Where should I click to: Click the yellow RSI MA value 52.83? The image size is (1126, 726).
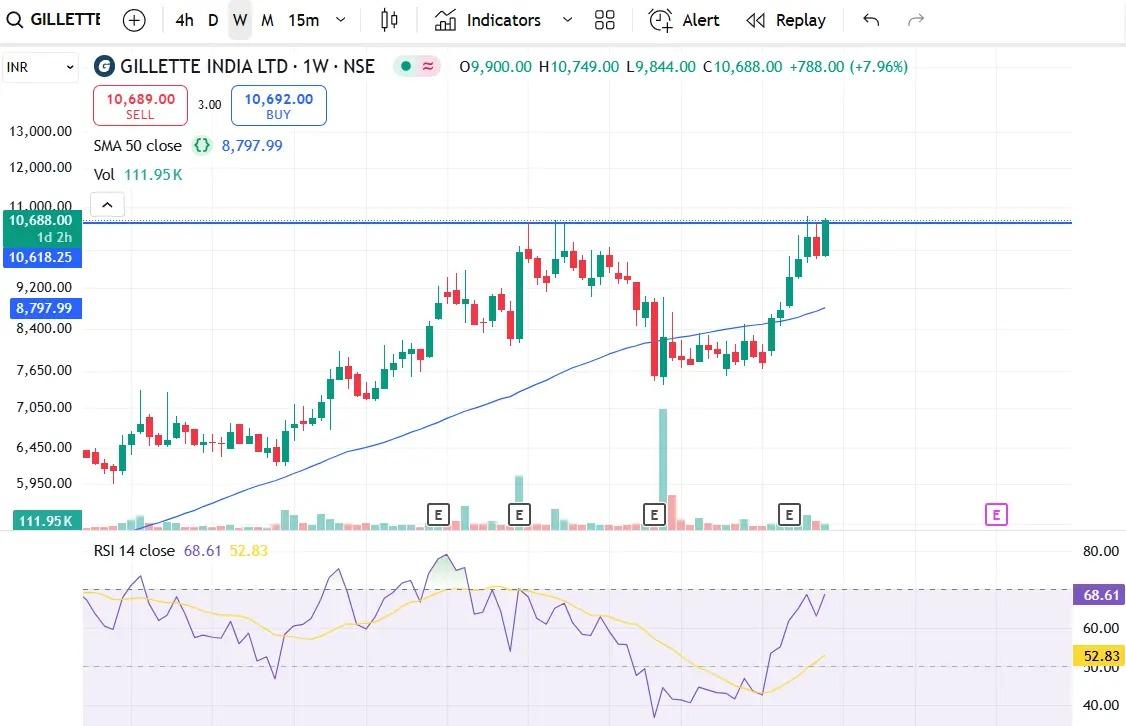[x=248, y=551]
